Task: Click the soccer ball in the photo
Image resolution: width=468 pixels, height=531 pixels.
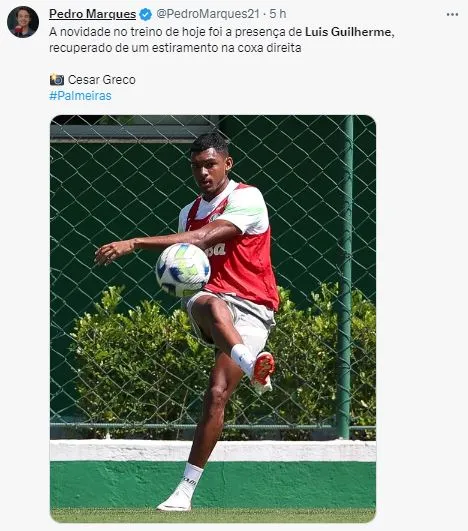Action: point(183,270)
